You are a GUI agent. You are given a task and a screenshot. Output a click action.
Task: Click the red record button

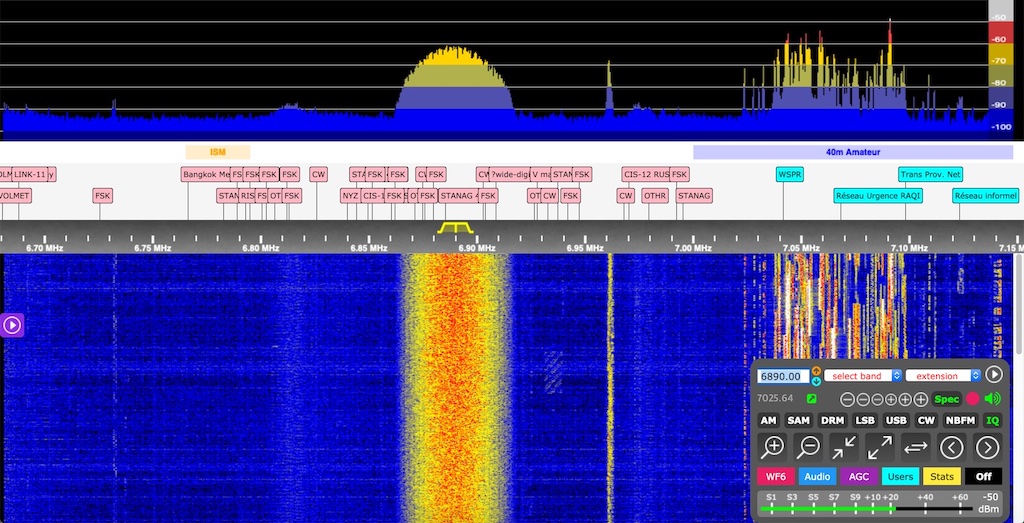tap(972, 399)
